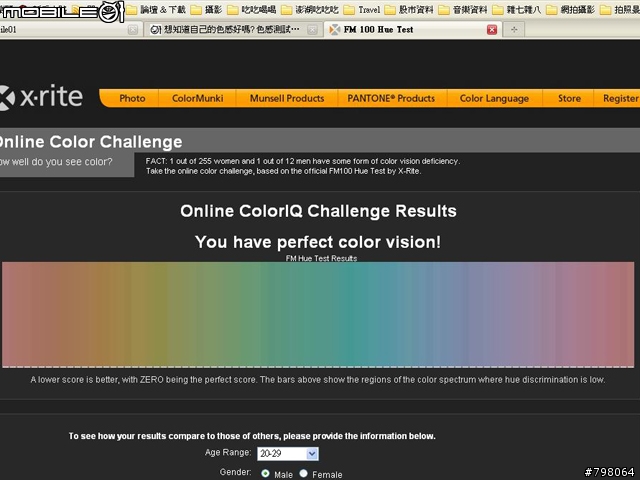The image size is (640, 480).
Task: Open the 股市資料 bookmark folder
Action: pyautogui.click(x=409, y=9)
